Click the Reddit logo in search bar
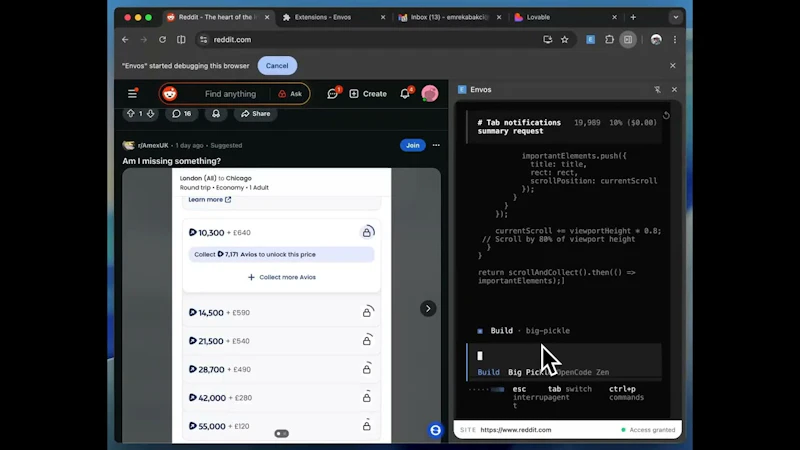 pyautogui.click(x=170, y=93)
